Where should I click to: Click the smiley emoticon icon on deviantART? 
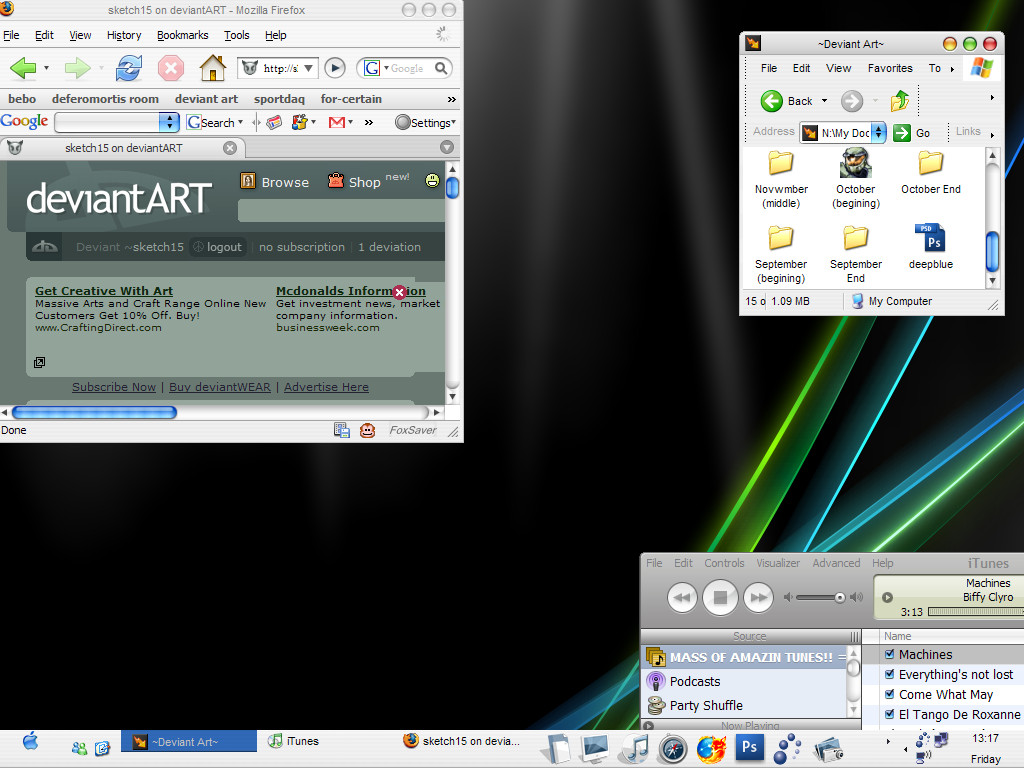(432, 180)
